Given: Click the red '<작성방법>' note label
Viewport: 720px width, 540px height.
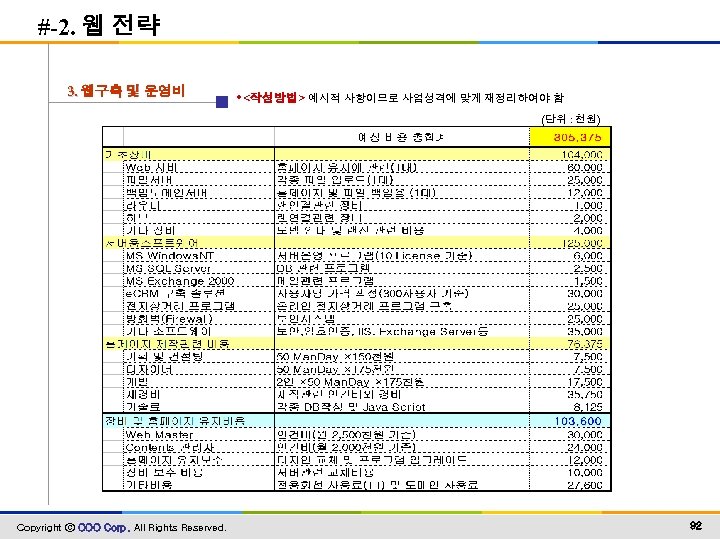Looking at the screenshot, I should coord(274,97).
